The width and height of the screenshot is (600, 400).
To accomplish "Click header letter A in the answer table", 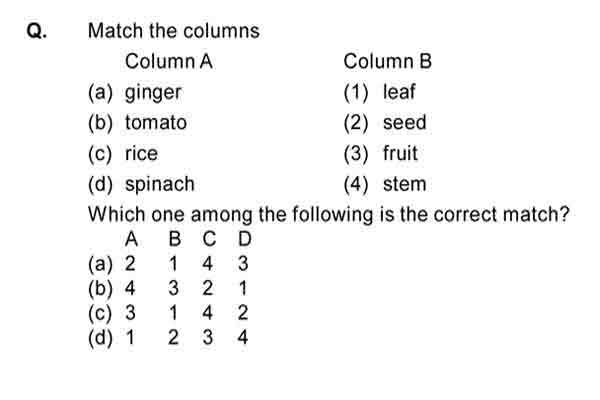I will [131, 240].
